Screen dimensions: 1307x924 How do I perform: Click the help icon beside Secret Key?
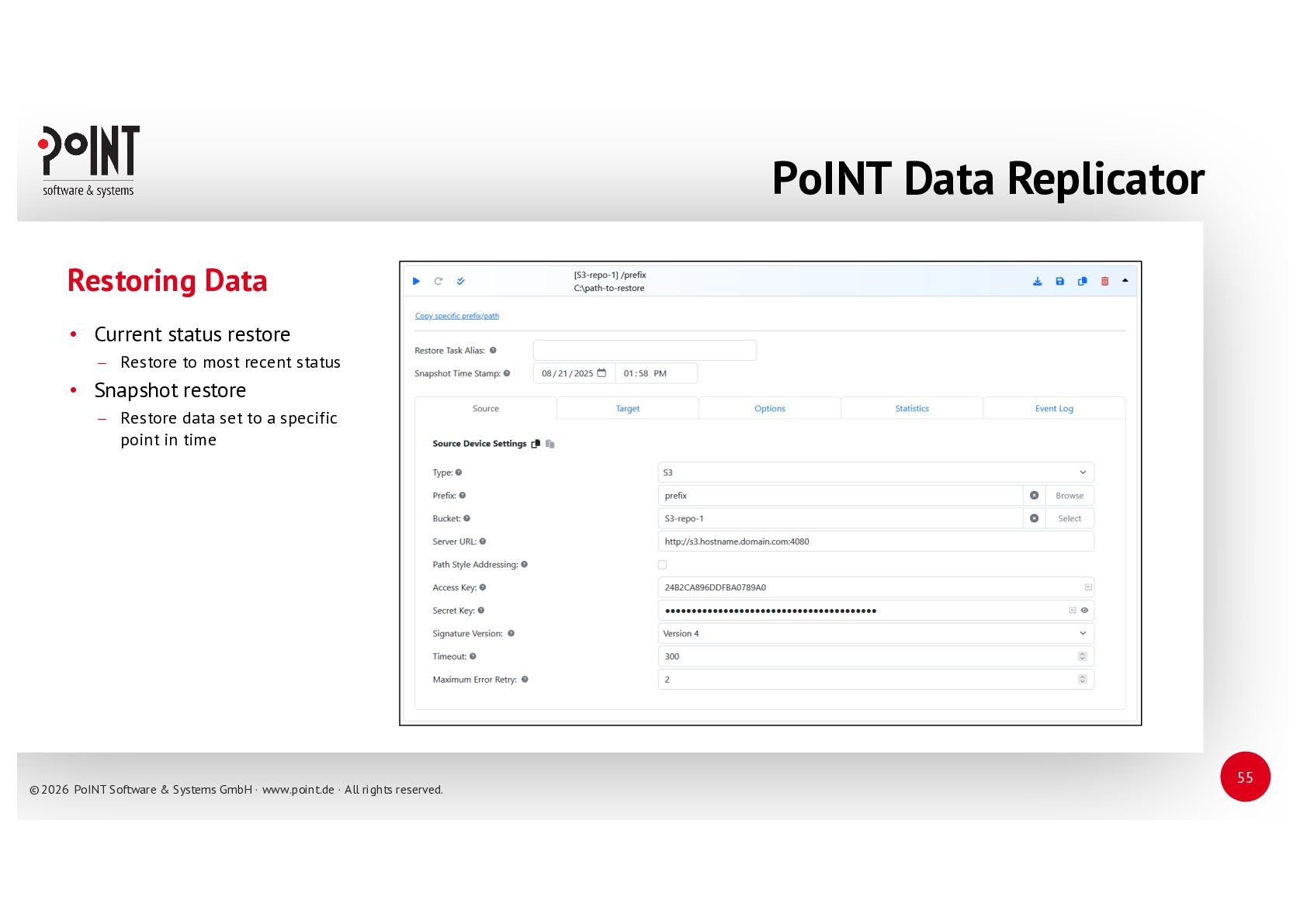(x=481, y=611)
